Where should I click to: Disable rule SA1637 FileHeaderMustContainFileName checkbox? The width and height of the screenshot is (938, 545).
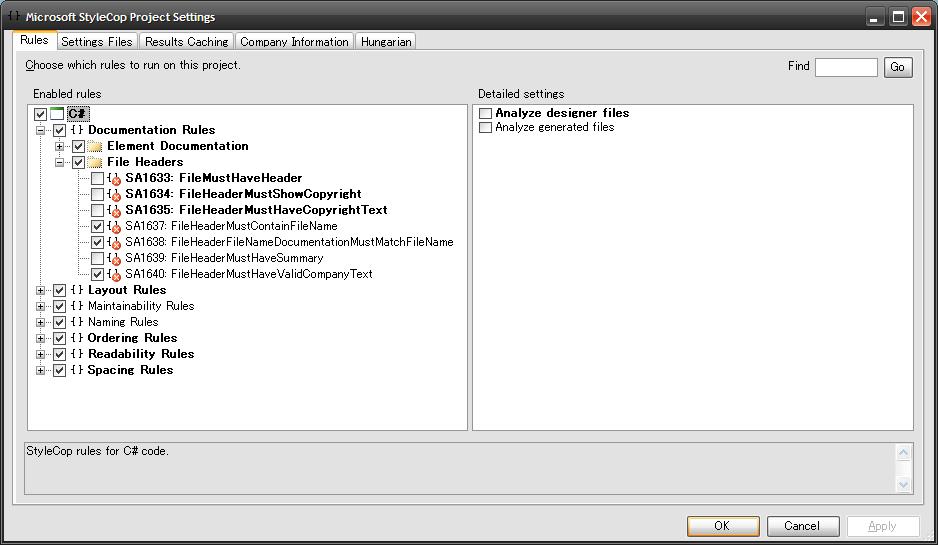coord(98,226)
